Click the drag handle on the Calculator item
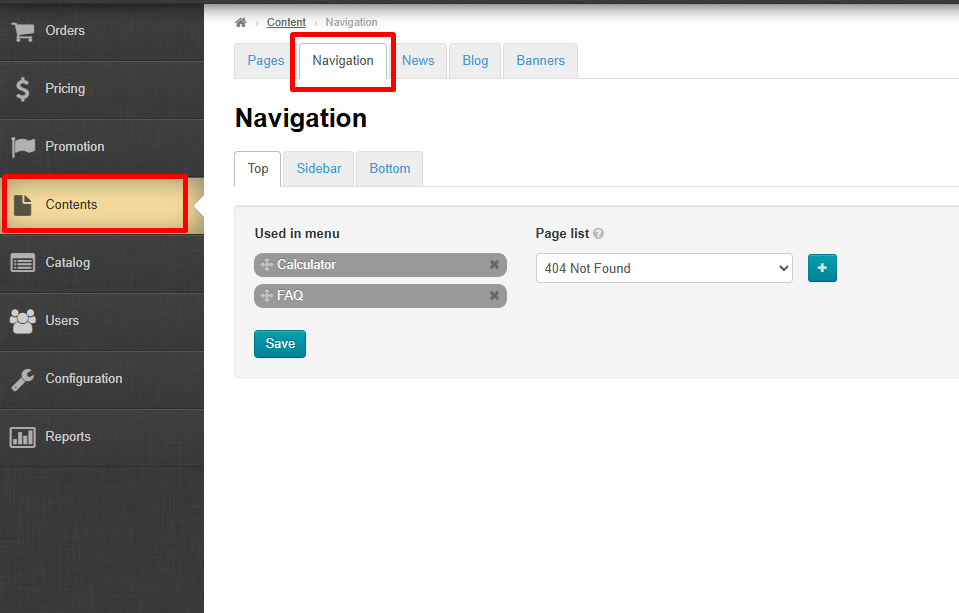Screen dimensions: 959x613 [267, 265]
